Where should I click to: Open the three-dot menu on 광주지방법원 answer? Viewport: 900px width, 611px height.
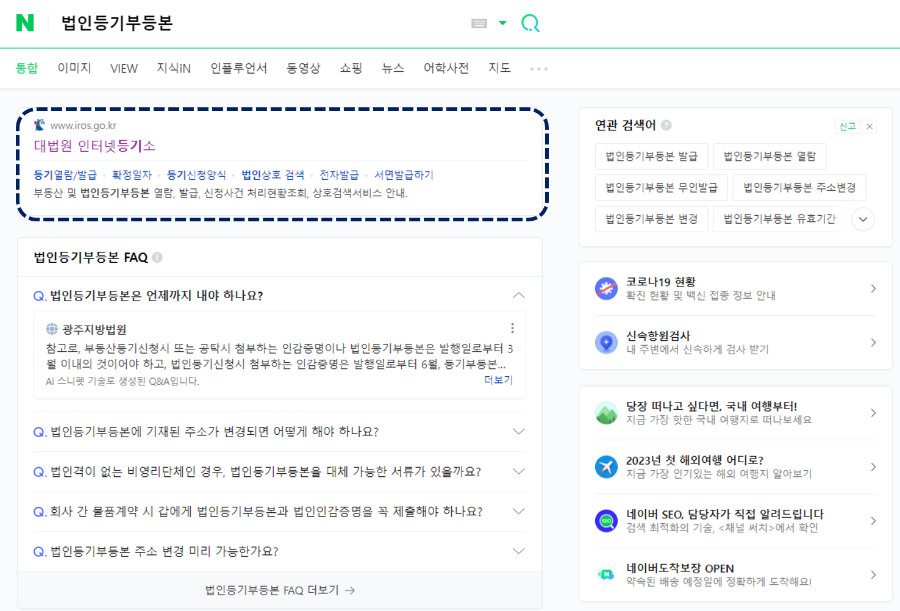512,328
